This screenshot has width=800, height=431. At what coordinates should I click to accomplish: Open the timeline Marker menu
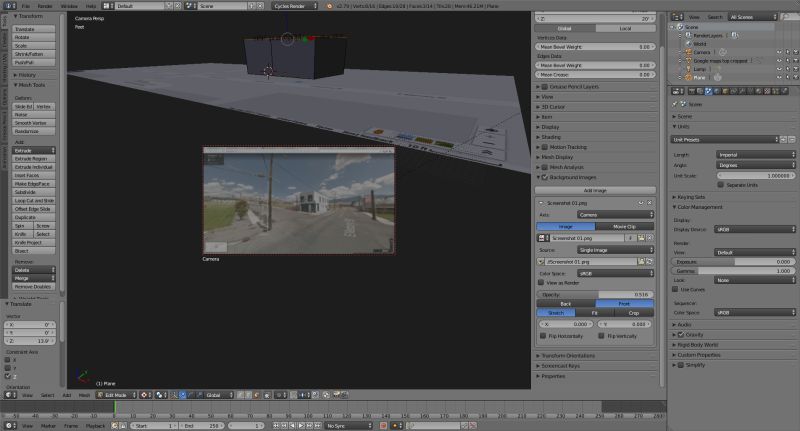click(x=48, y=426)
